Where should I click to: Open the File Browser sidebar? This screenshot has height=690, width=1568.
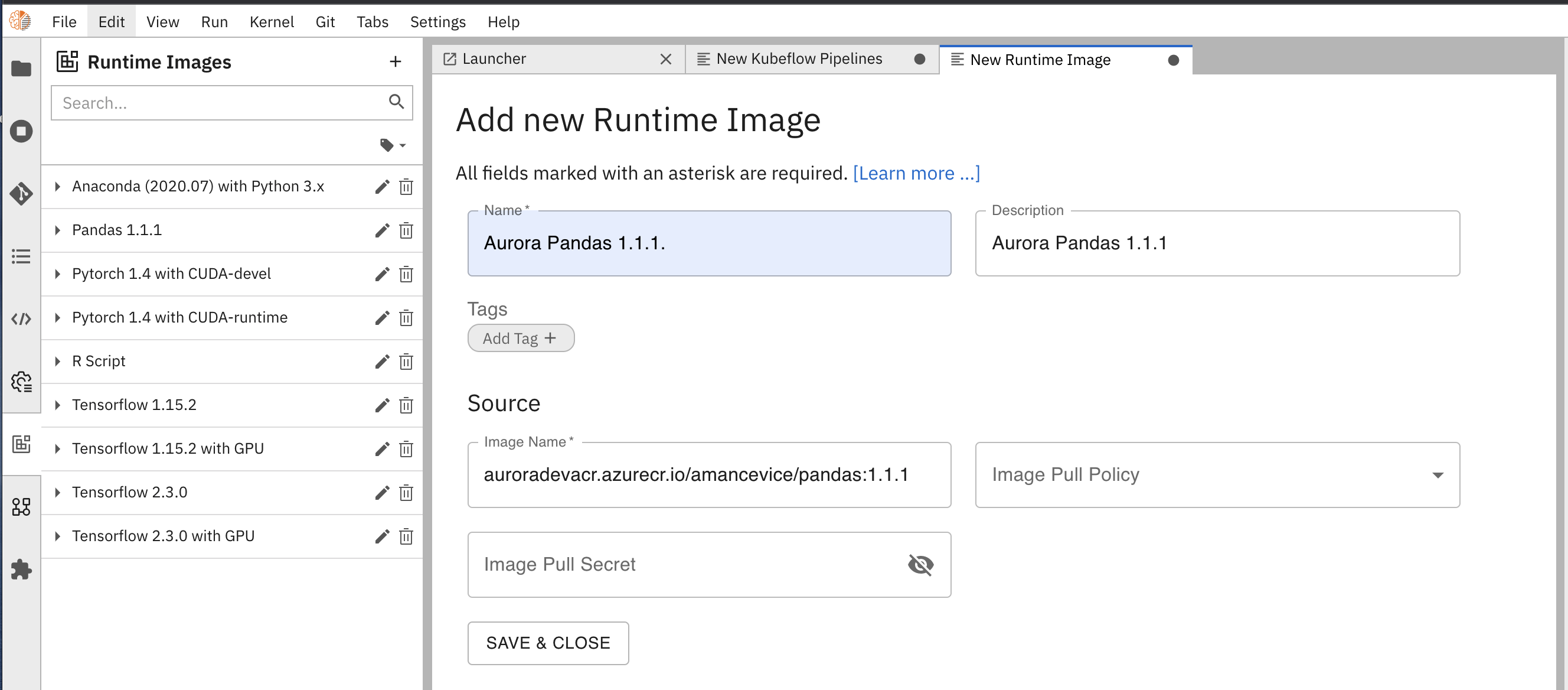[x=22, y=69]
